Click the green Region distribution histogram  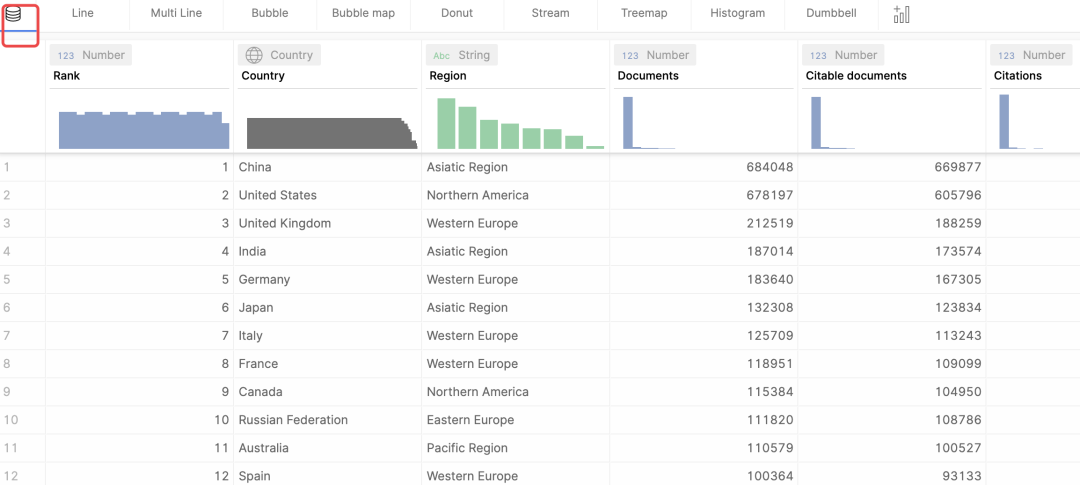(520, 123)
